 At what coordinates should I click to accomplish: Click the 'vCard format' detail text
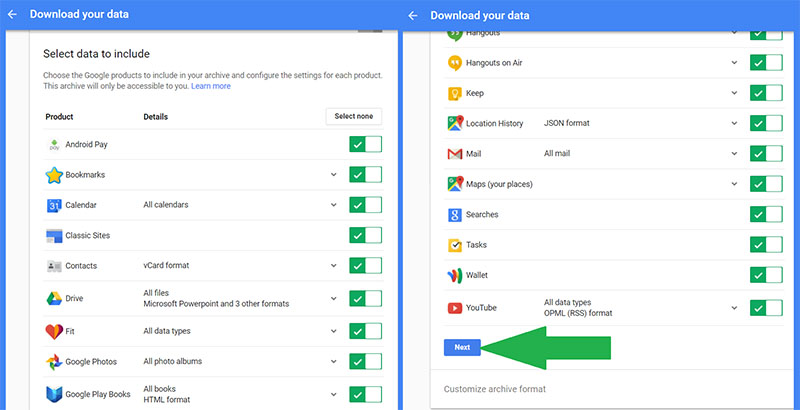(166, 266)
